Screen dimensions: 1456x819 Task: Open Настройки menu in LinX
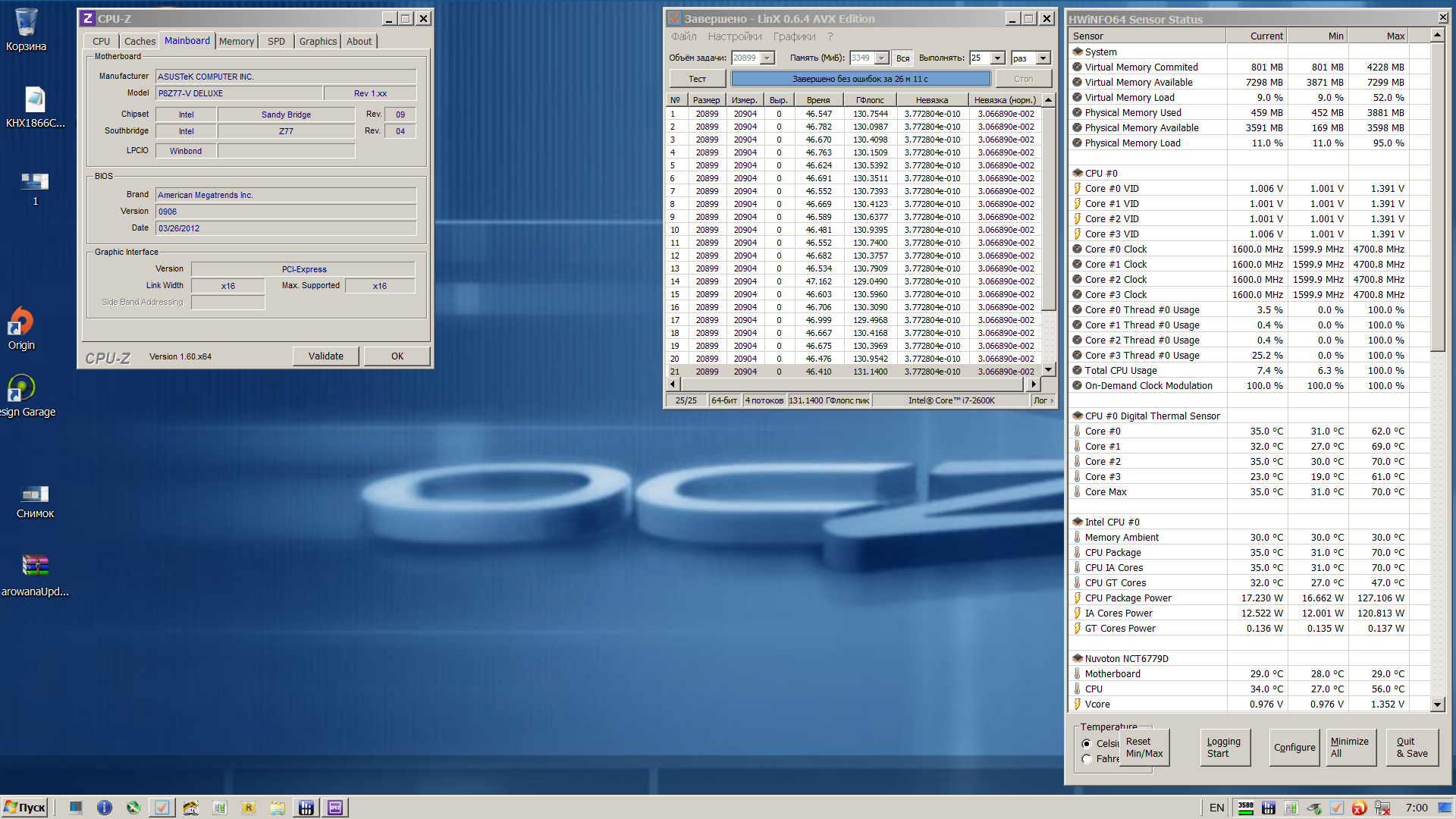click(734, 36)
